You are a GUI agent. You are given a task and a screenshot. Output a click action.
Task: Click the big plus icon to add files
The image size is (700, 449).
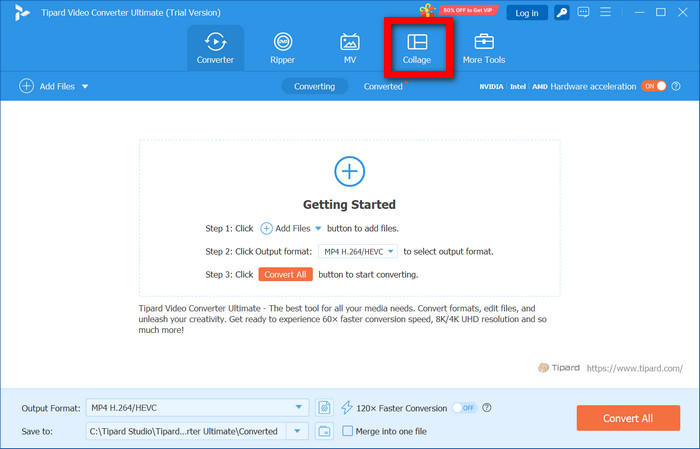(x=349, y=171)
